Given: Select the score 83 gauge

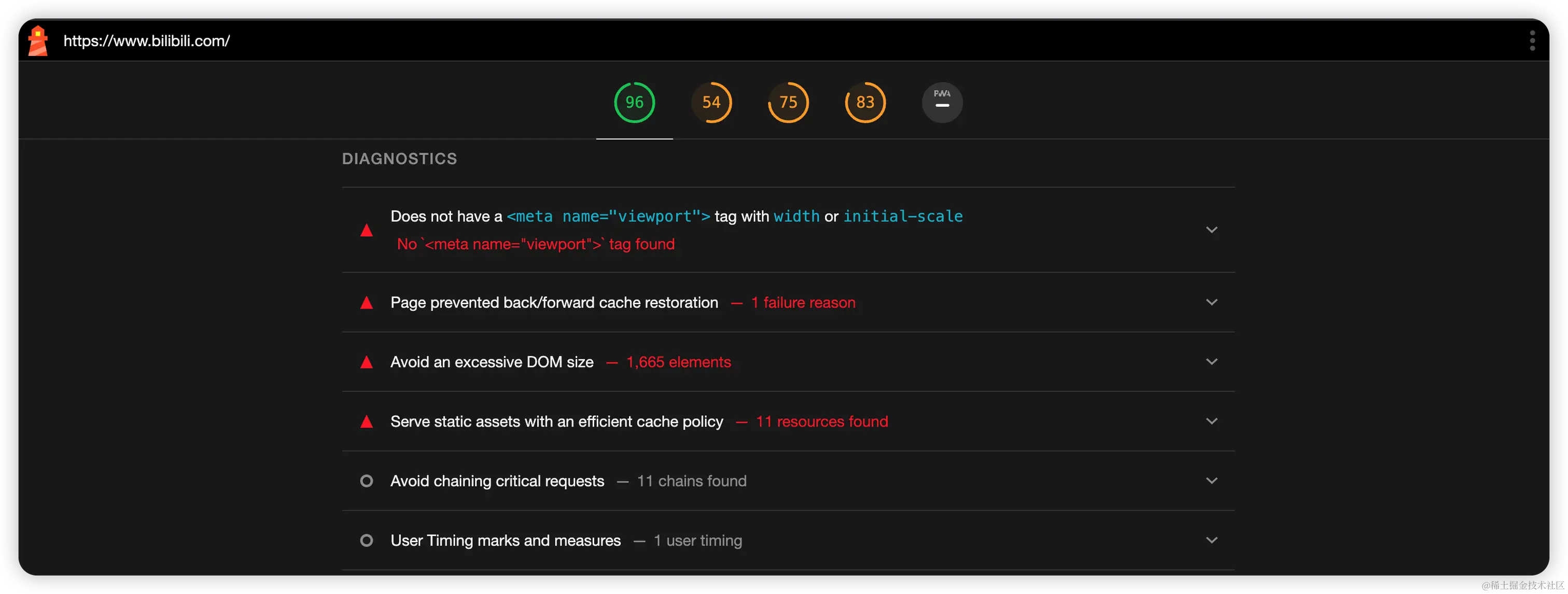Looking at the screenshot, I should click(x=865, y=102).
